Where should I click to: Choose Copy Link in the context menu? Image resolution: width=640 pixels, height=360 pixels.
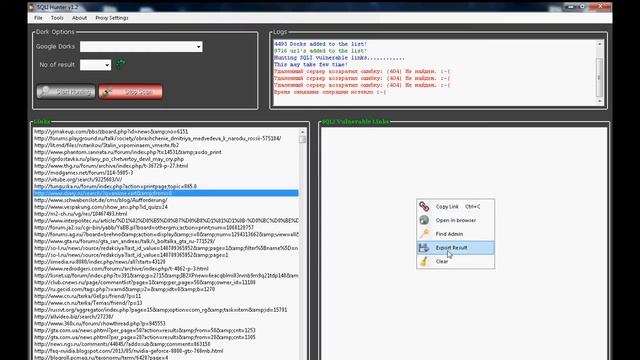[x=456, y=207]
